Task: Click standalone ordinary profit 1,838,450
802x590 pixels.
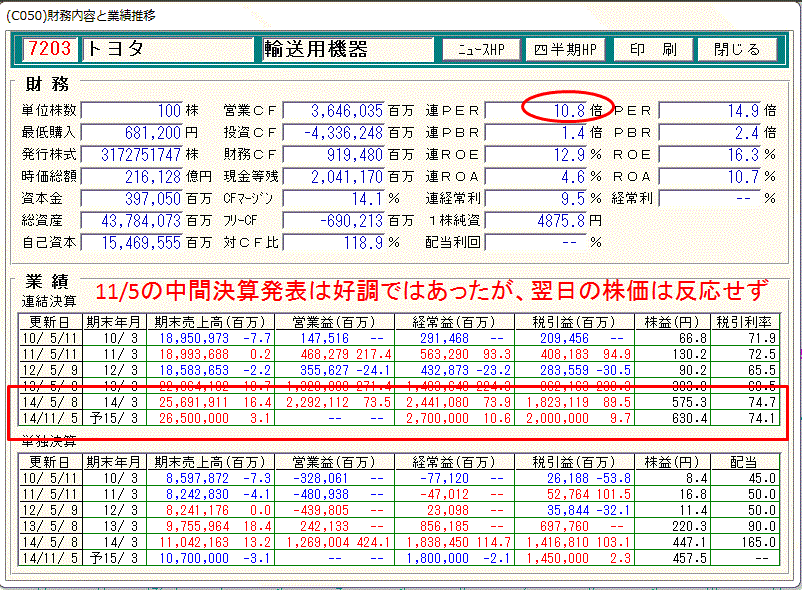Action: tap(437, 542)
